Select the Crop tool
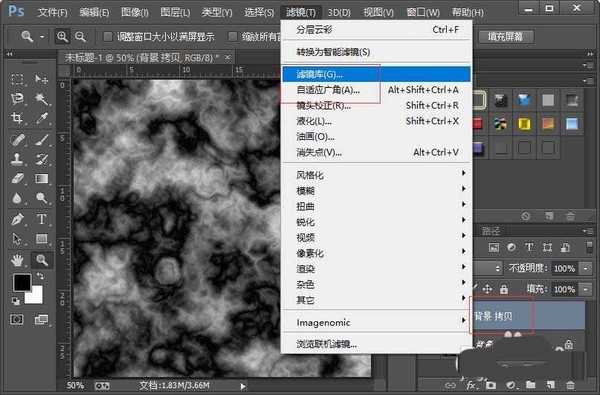Image resolution: width=600 pixels, height=395 pixels. [17, 118]
